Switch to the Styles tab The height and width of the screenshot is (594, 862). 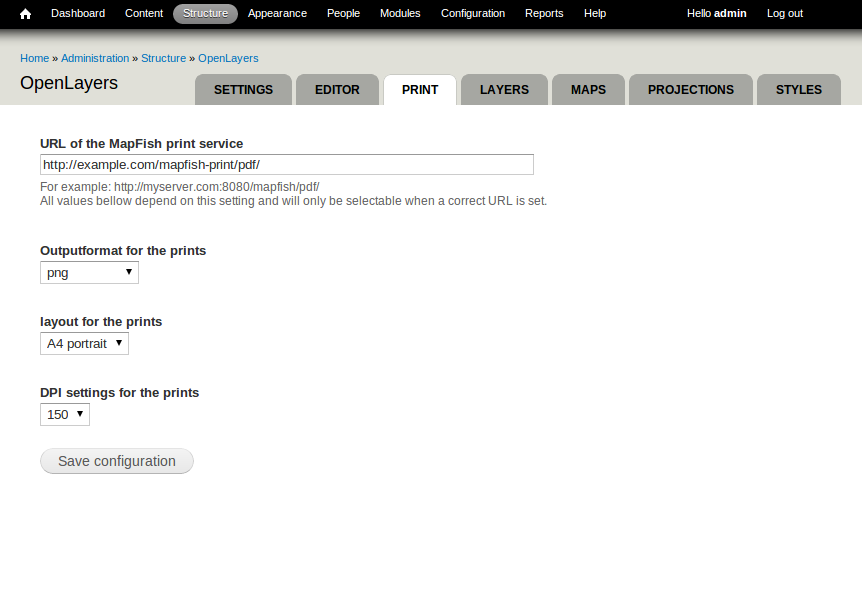click(799, 90)
